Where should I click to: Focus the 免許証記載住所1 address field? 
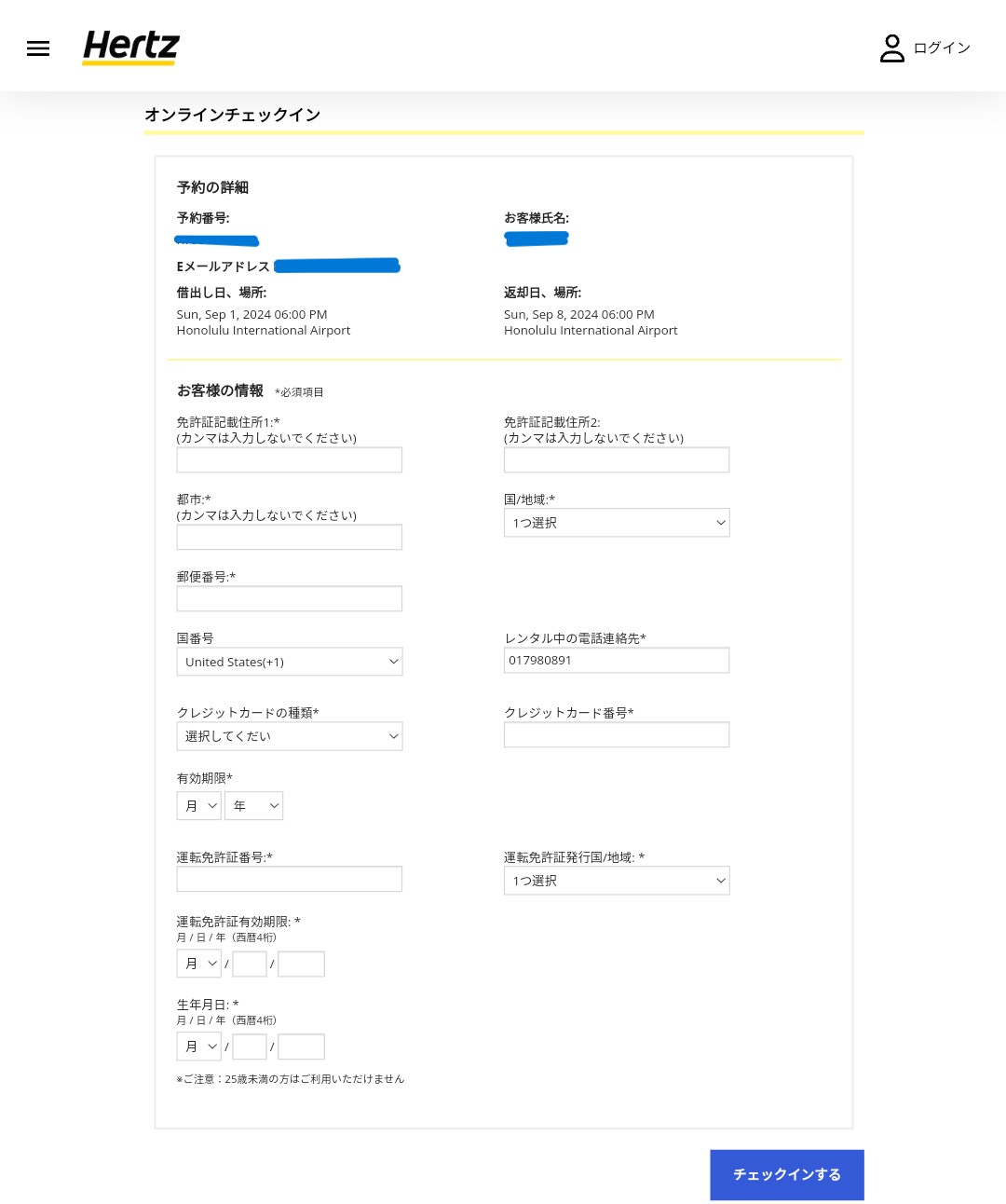(290, 459)
